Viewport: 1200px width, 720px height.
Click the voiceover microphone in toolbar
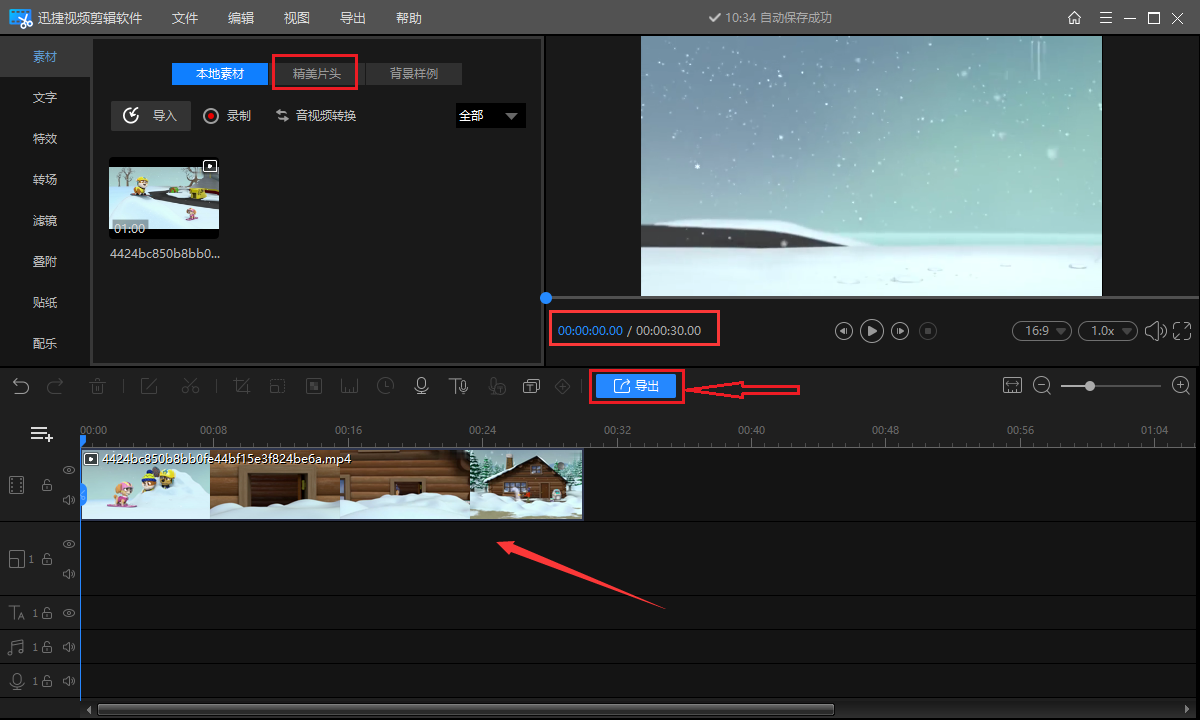coord(422,386)
